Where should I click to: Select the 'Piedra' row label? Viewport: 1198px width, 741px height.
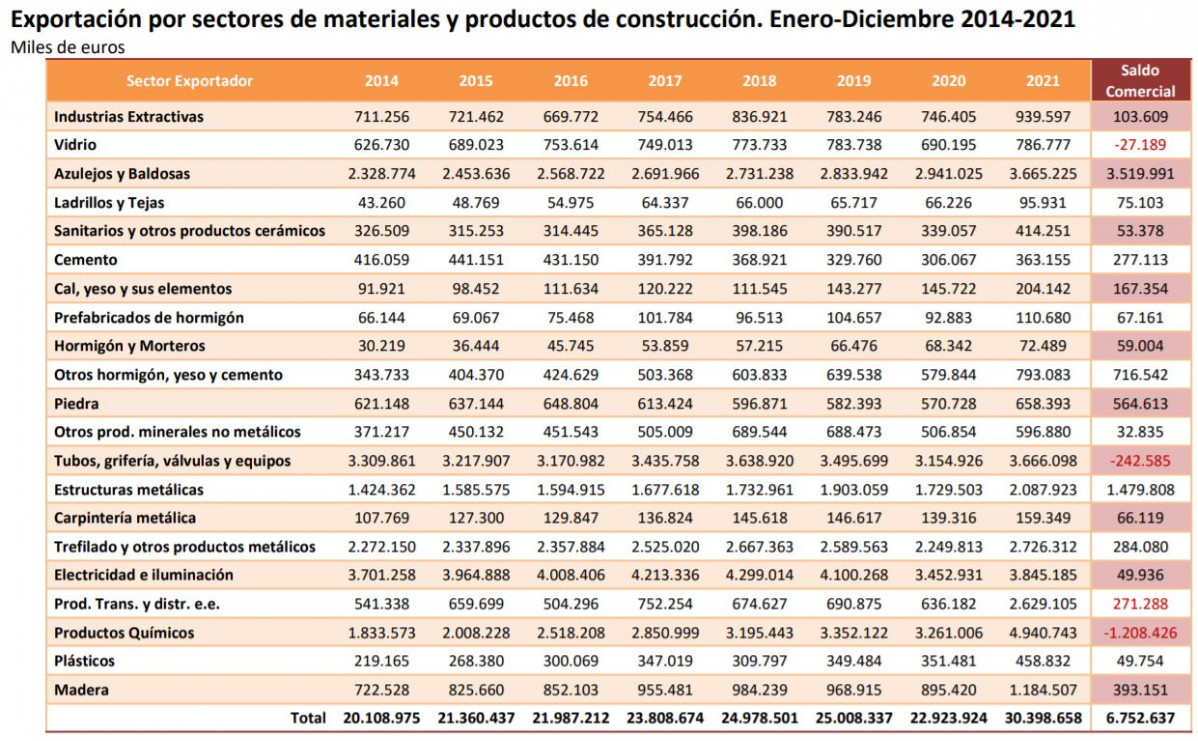(x=76, y=403)
